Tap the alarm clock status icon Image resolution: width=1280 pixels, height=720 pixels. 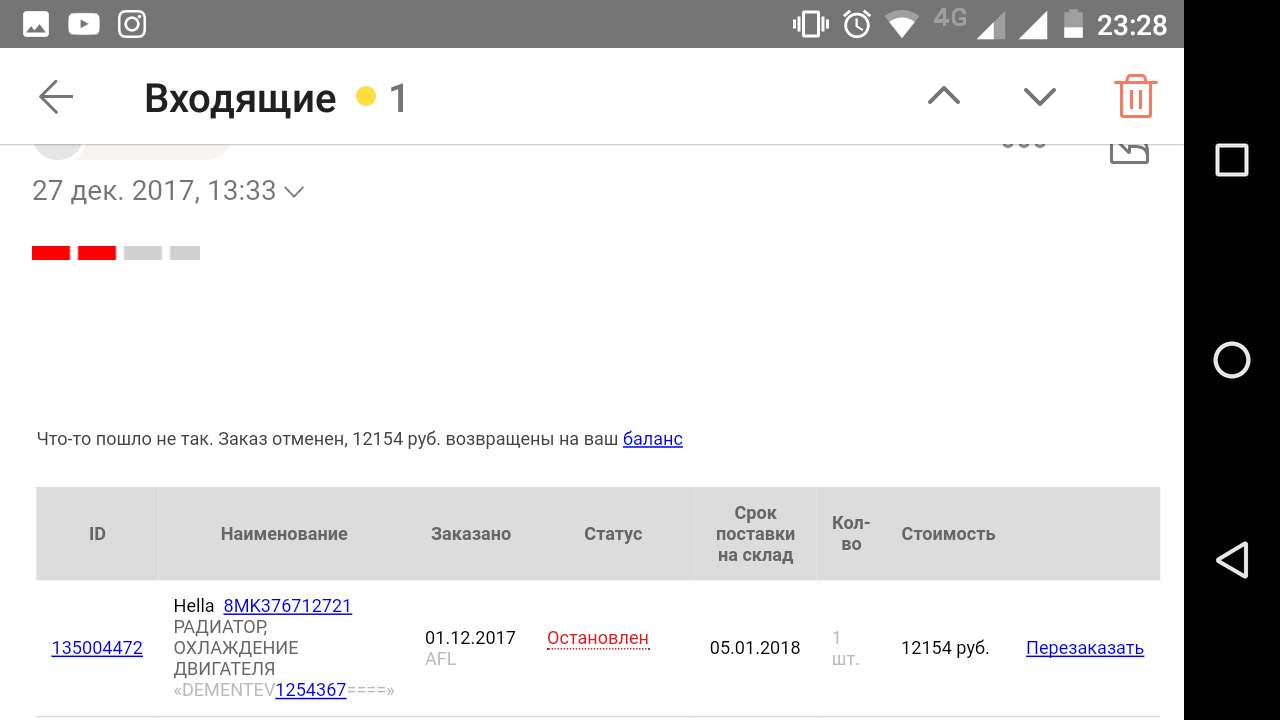pos(857,24)
